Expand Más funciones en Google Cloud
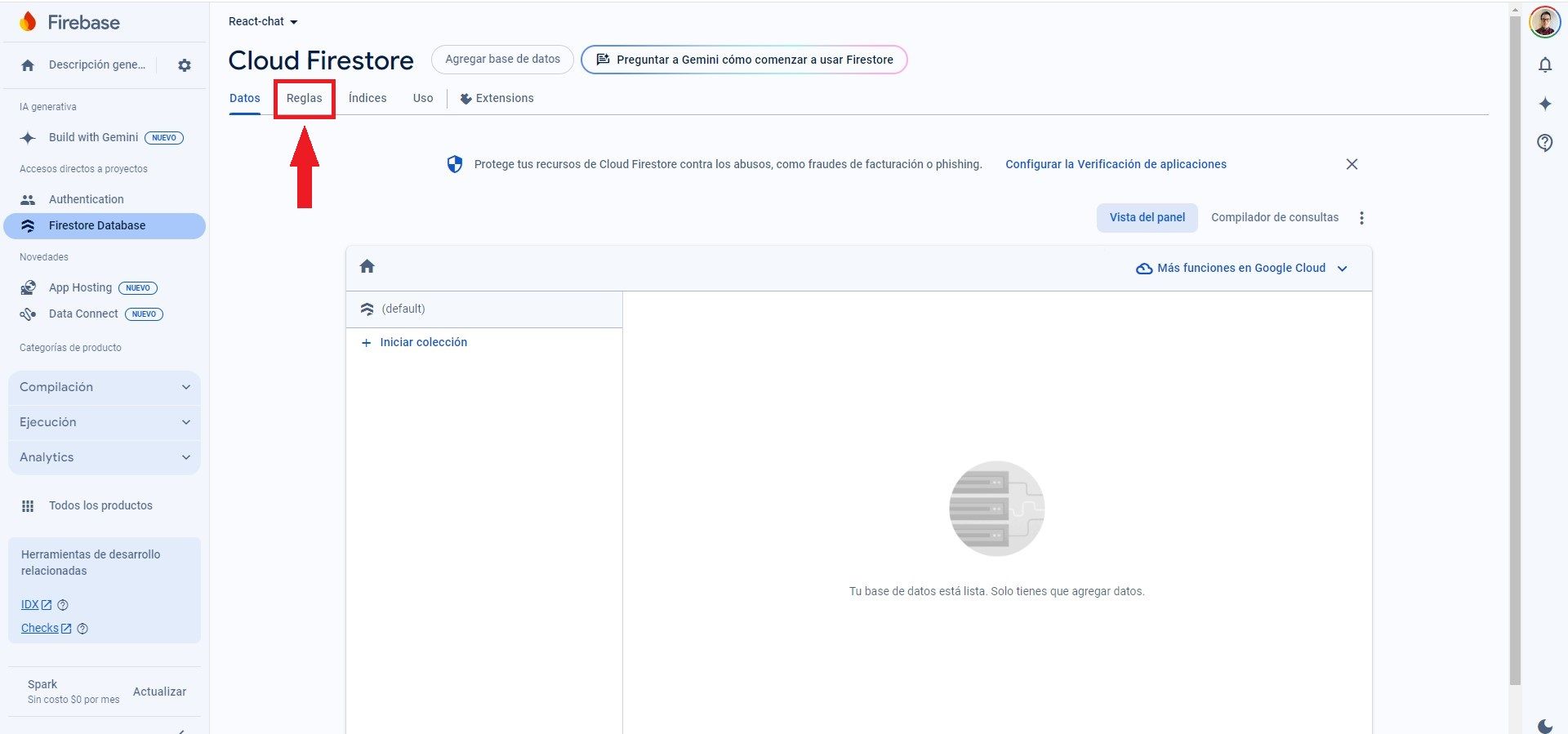The width and height of the screenshot is (1568, 734). click(1241, 269)
